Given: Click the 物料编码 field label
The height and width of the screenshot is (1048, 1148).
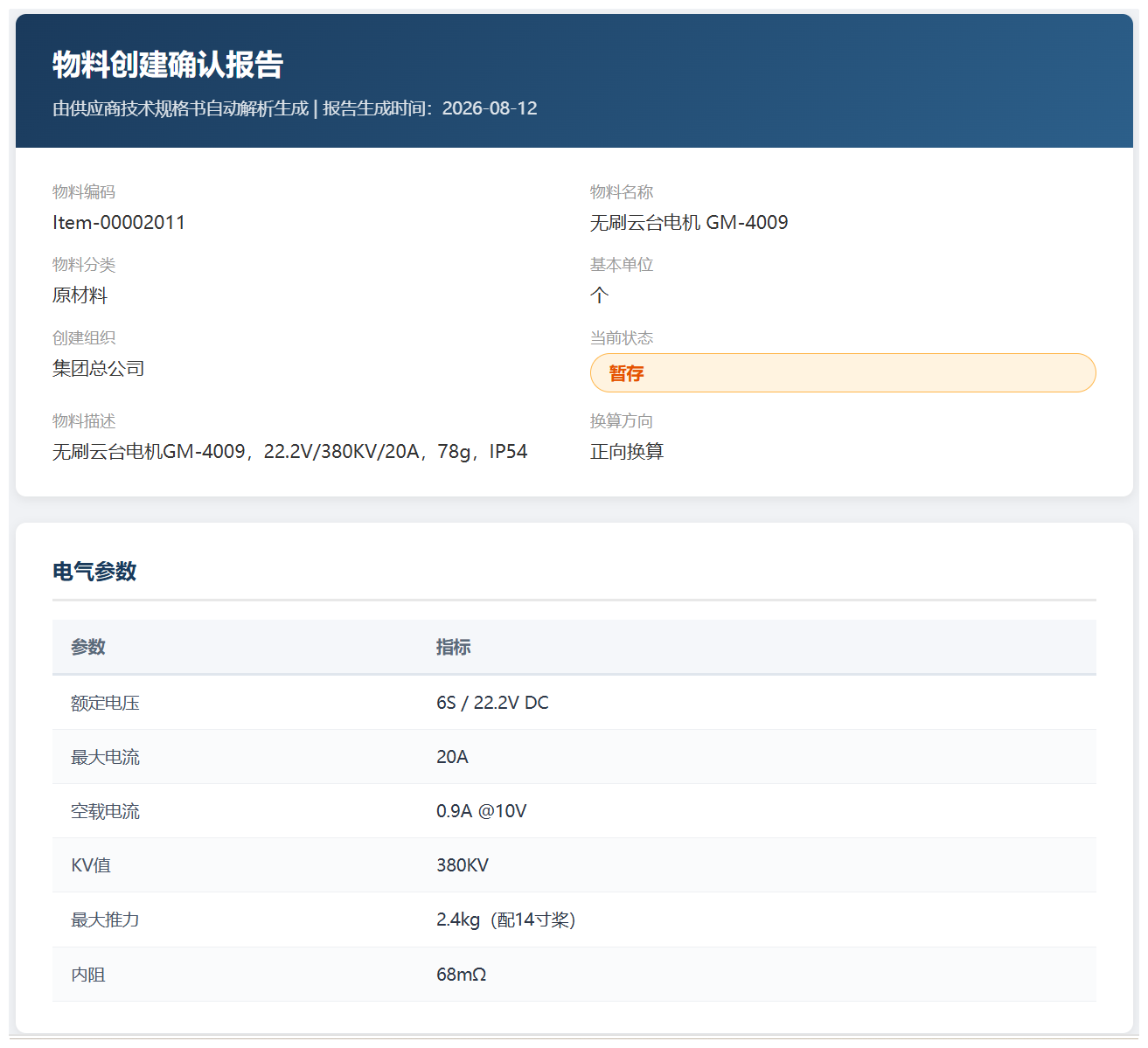Looking at the screenshot, I should point(84,192).
